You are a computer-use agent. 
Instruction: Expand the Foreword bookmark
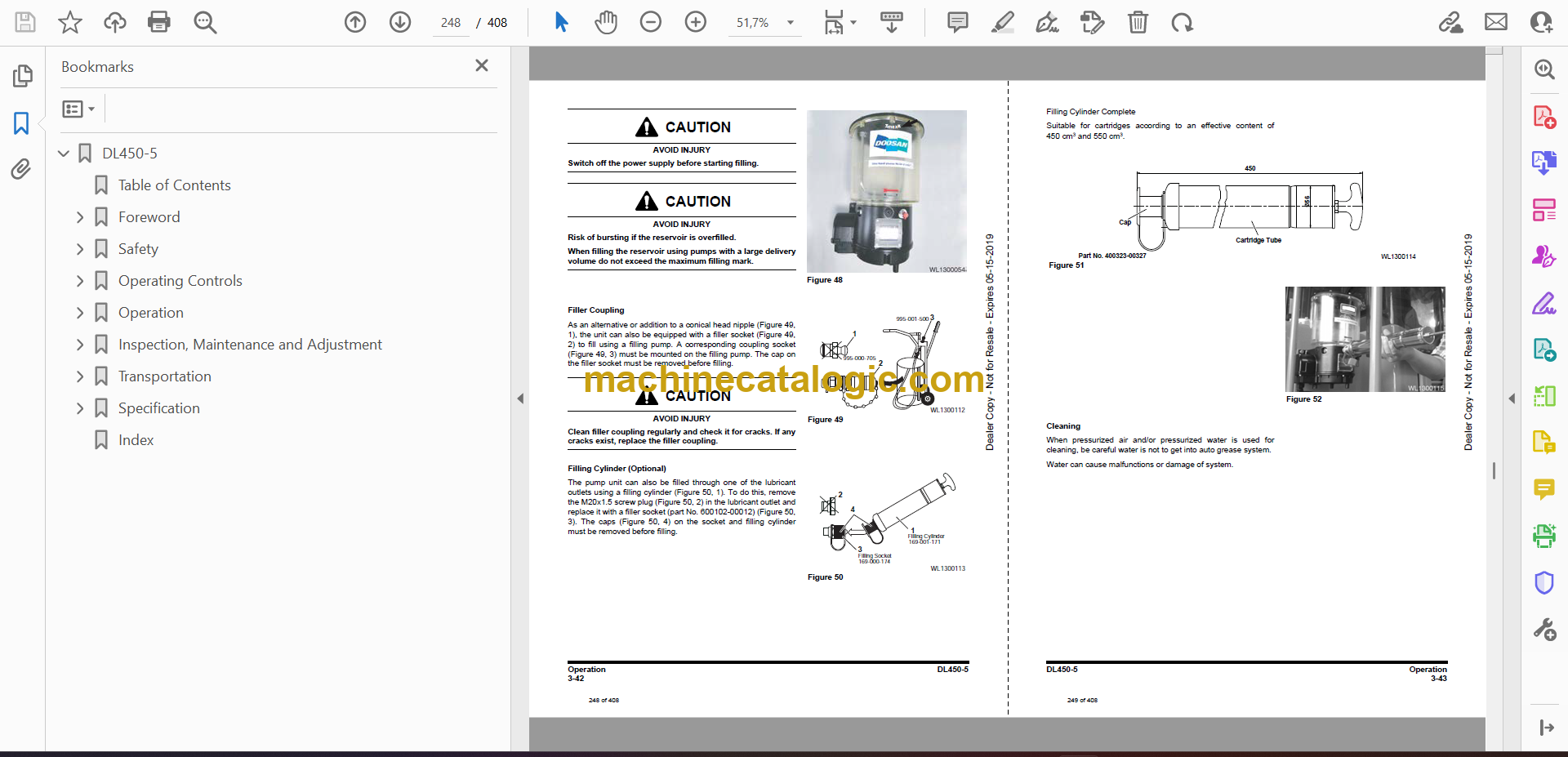pyautogui.click(x=80, y=217)
